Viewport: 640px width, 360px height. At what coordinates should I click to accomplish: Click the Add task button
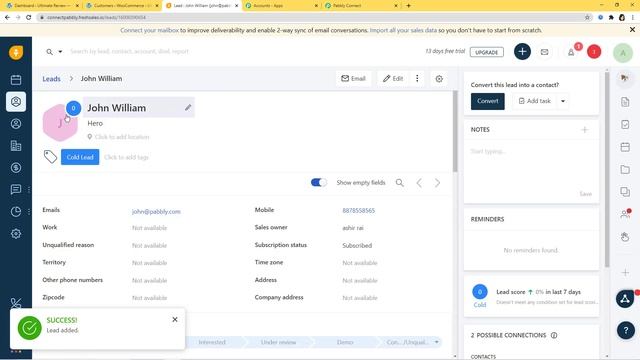(535, 101)
